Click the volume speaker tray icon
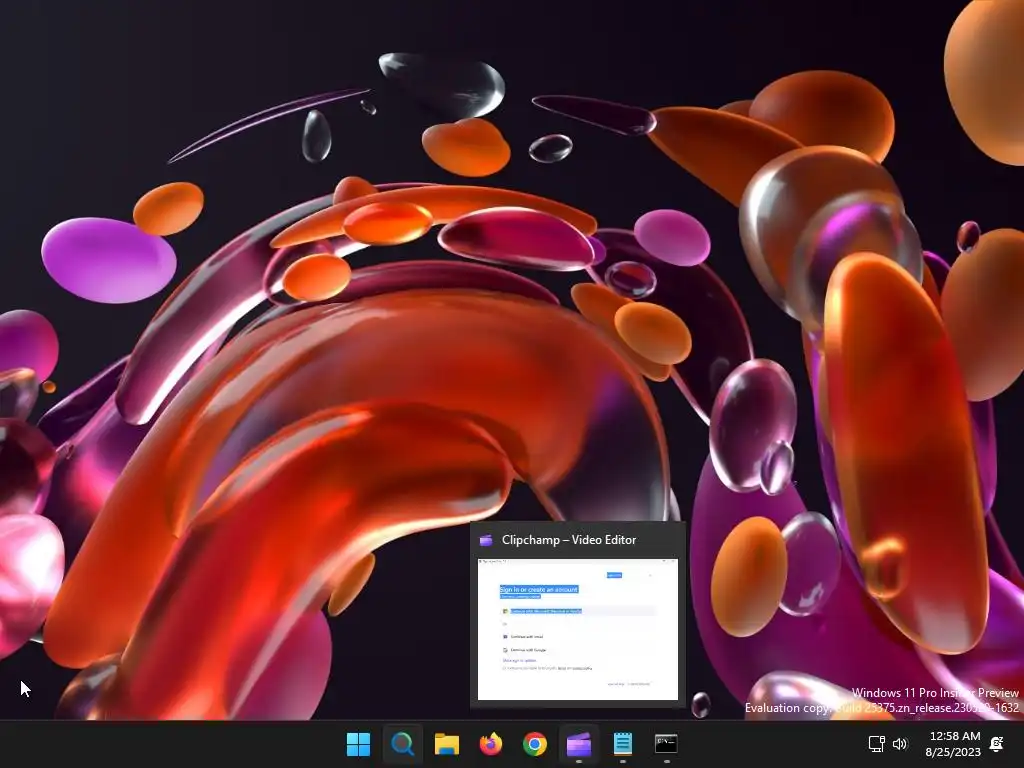The image size is (1024, 768). coord(900,744)
